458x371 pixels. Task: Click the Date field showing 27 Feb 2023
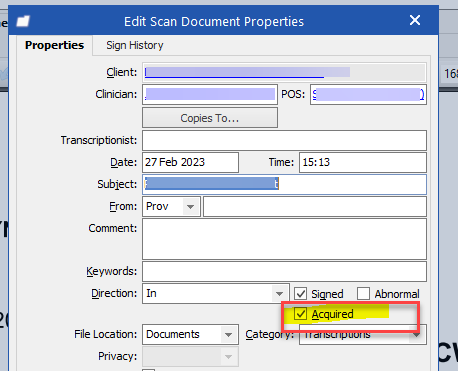[190, 162]
